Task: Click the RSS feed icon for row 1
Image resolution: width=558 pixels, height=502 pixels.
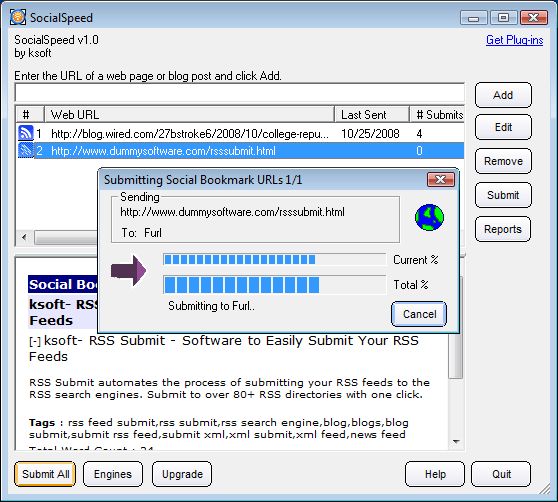Action: [x=26, y=133]
